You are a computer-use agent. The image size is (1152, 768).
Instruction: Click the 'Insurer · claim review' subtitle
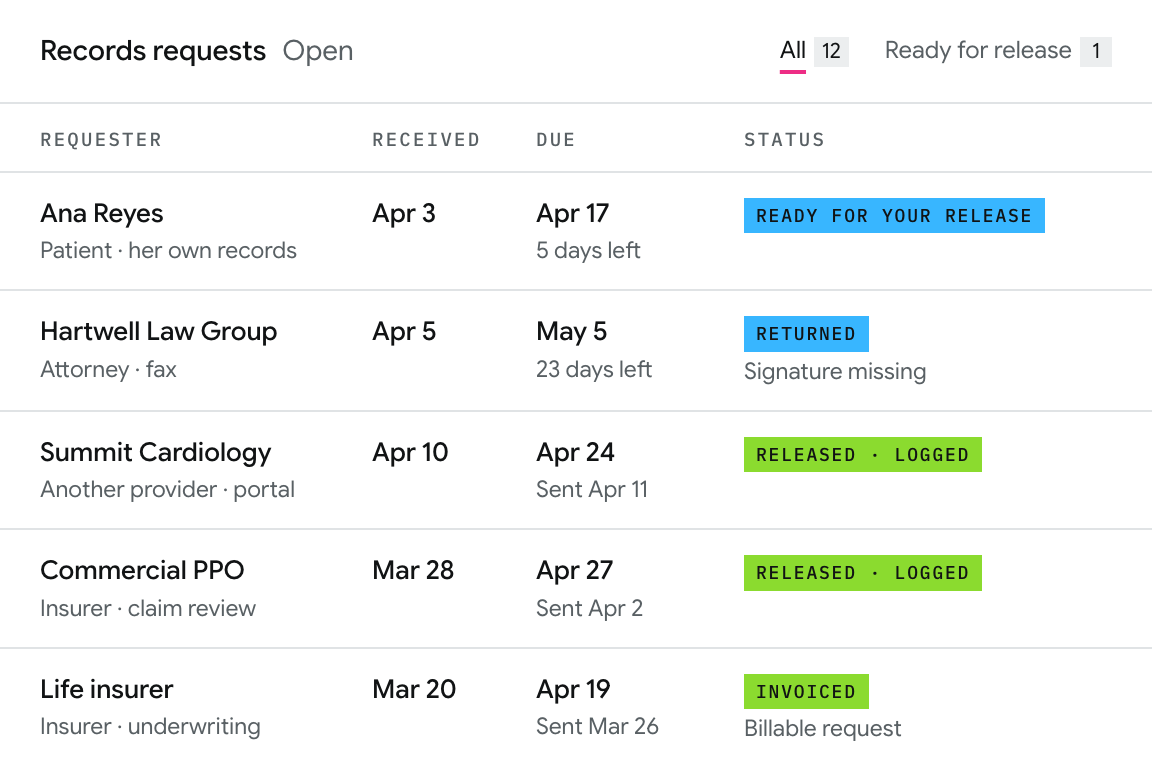coord(148,609)
